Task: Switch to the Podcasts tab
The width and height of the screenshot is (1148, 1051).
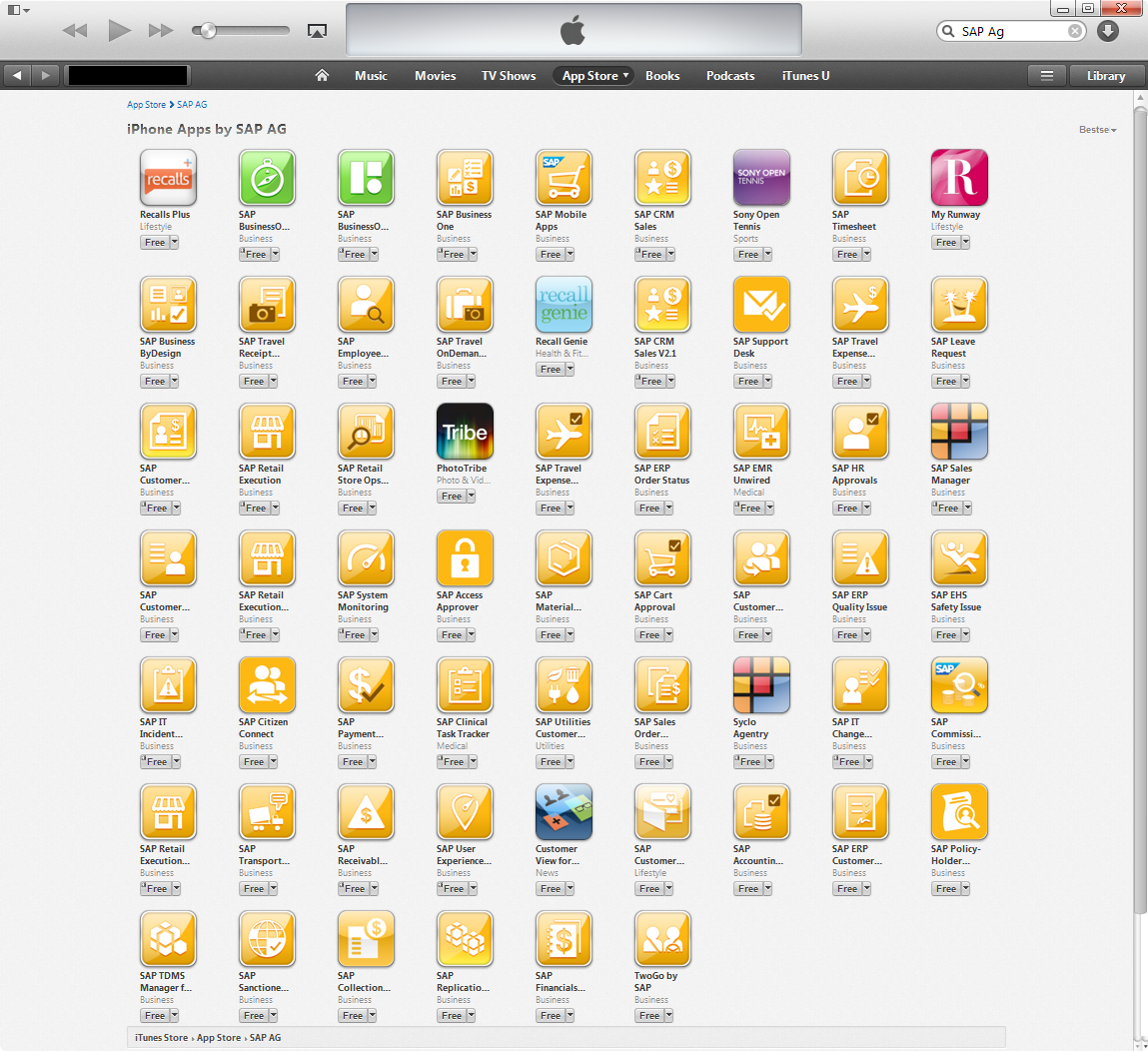Action: click(x=730, y=75)
